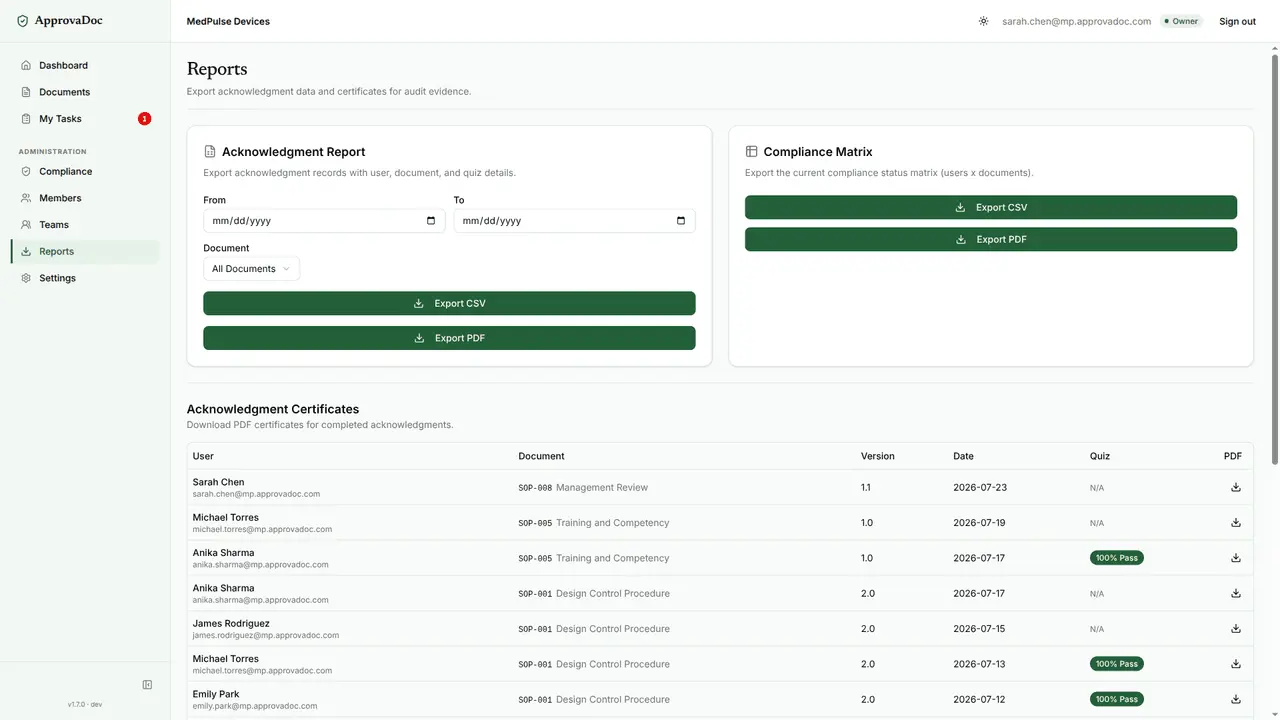Export Acknowledgment Report as CSV
Screen dimensions: 1280x720
tap(449, 304)
